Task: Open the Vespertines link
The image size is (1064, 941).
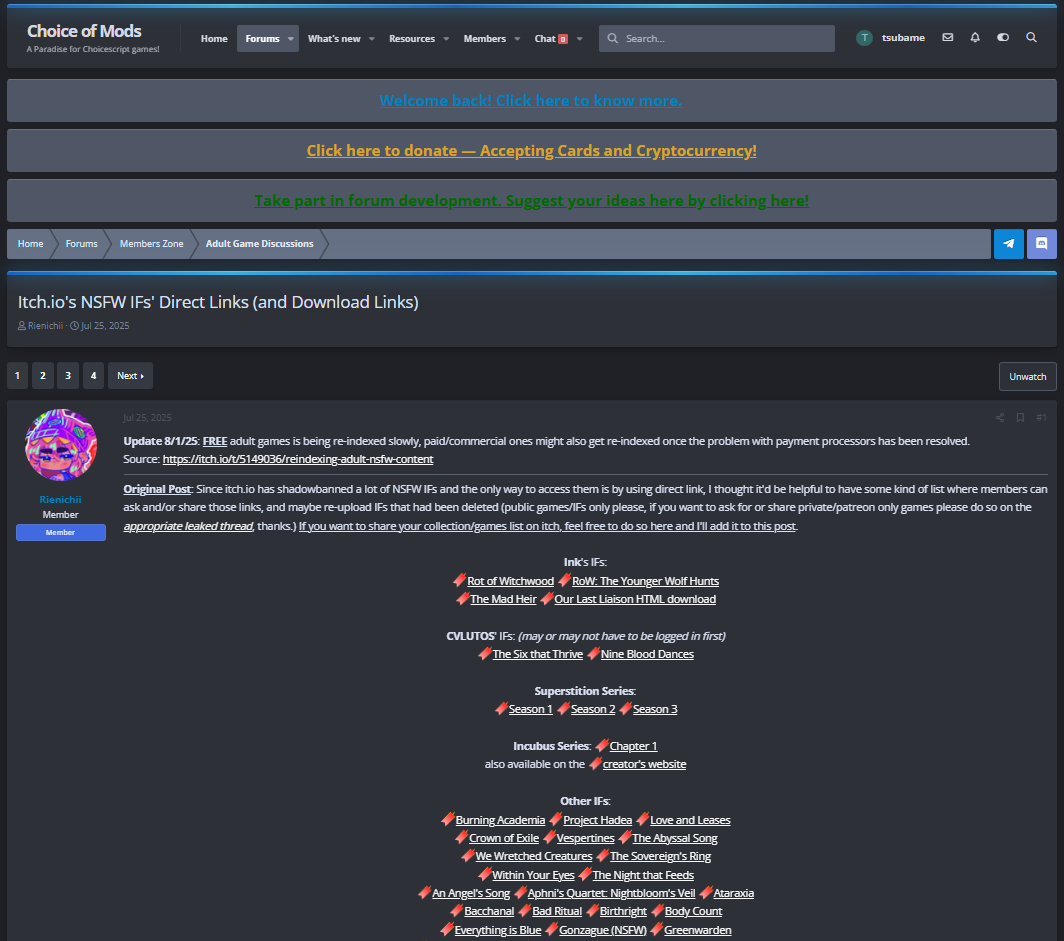Action: [x=585, y=839]
